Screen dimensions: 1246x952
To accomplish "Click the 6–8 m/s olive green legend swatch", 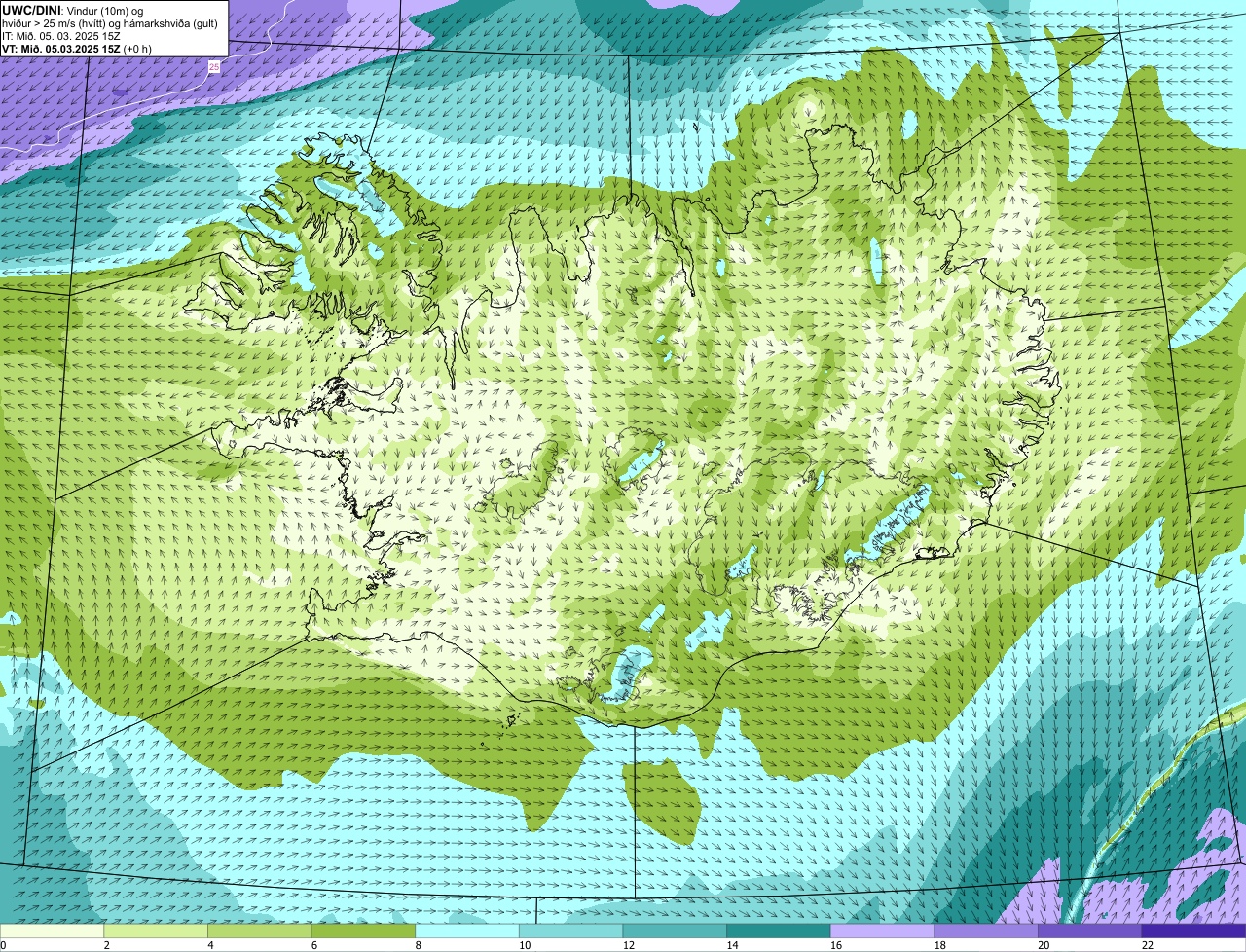I will pos(363,932).
